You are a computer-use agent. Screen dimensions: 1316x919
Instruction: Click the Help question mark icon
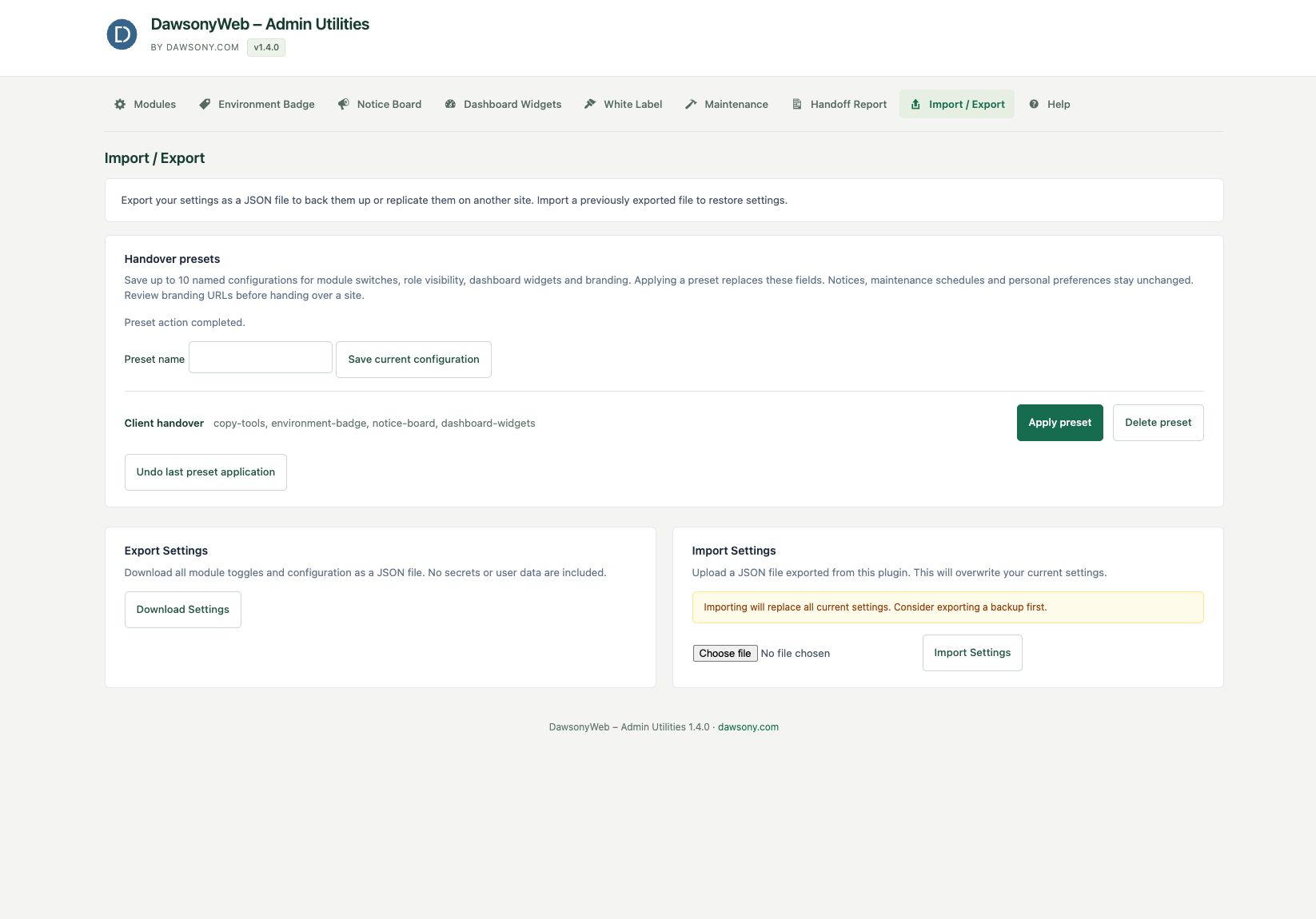pos(1034,104)
